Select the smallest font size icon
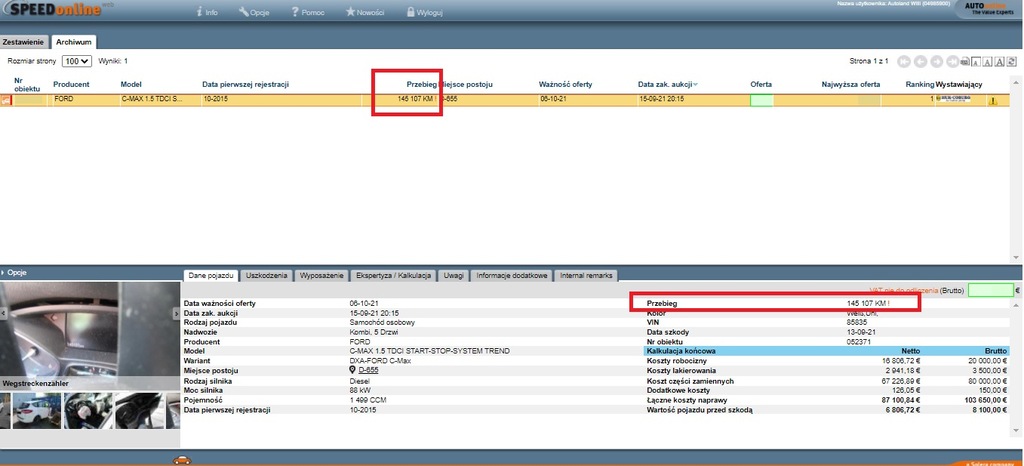The height and width of the screenshot is (466, 1024). click(976, 61)
